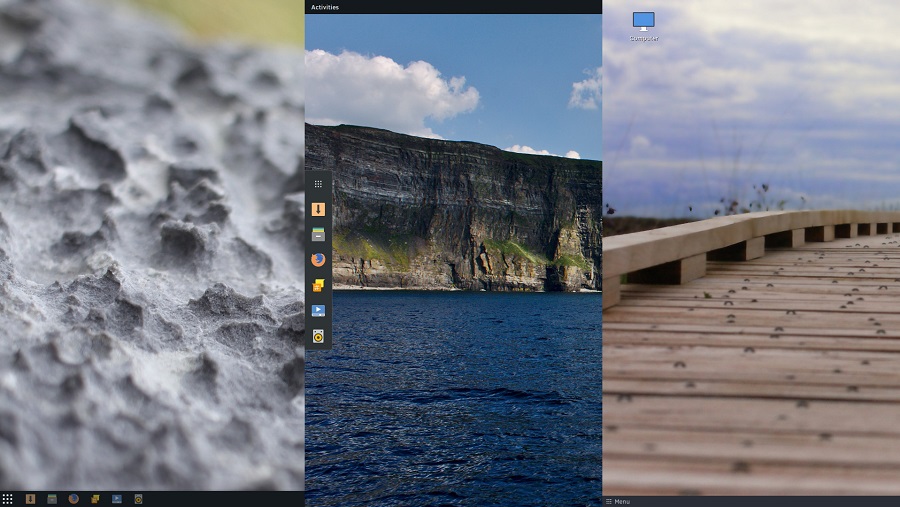Image resolution: width=900 pixels, height=507 pixels.
Task: Open the file manager in the vertical dock
Action: 318,234
